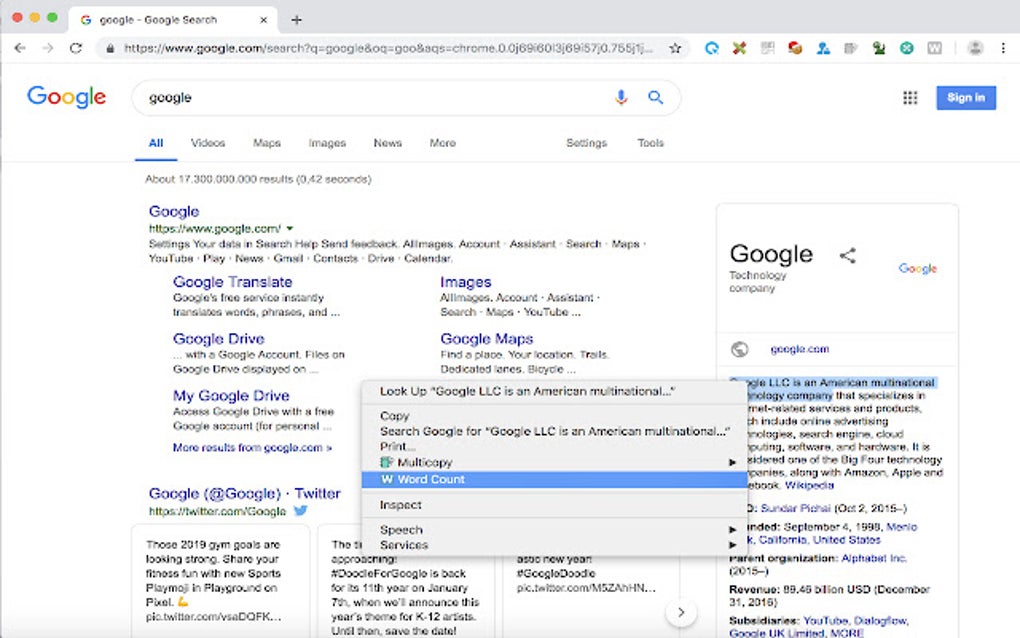Open the Chrome profile avatar
The height and width of the screenshot is (638, 1020).
[x=975, y=48]
